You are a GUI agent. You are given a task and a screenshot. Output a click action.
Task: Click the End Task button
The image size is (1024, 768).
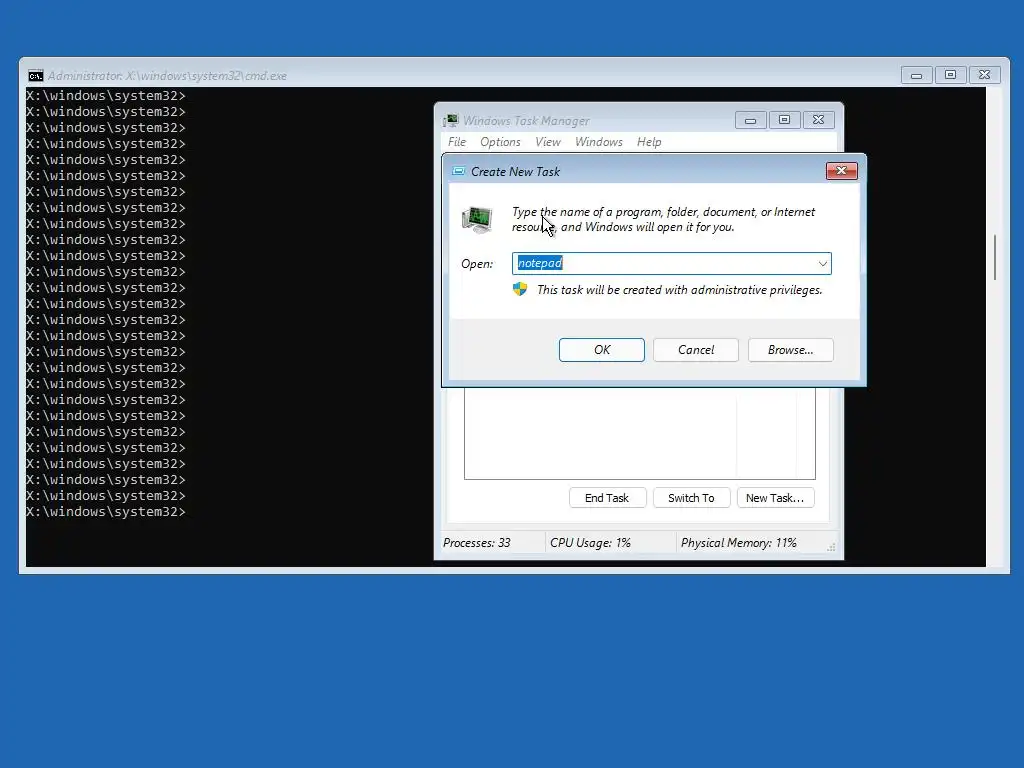click(607, 498)
